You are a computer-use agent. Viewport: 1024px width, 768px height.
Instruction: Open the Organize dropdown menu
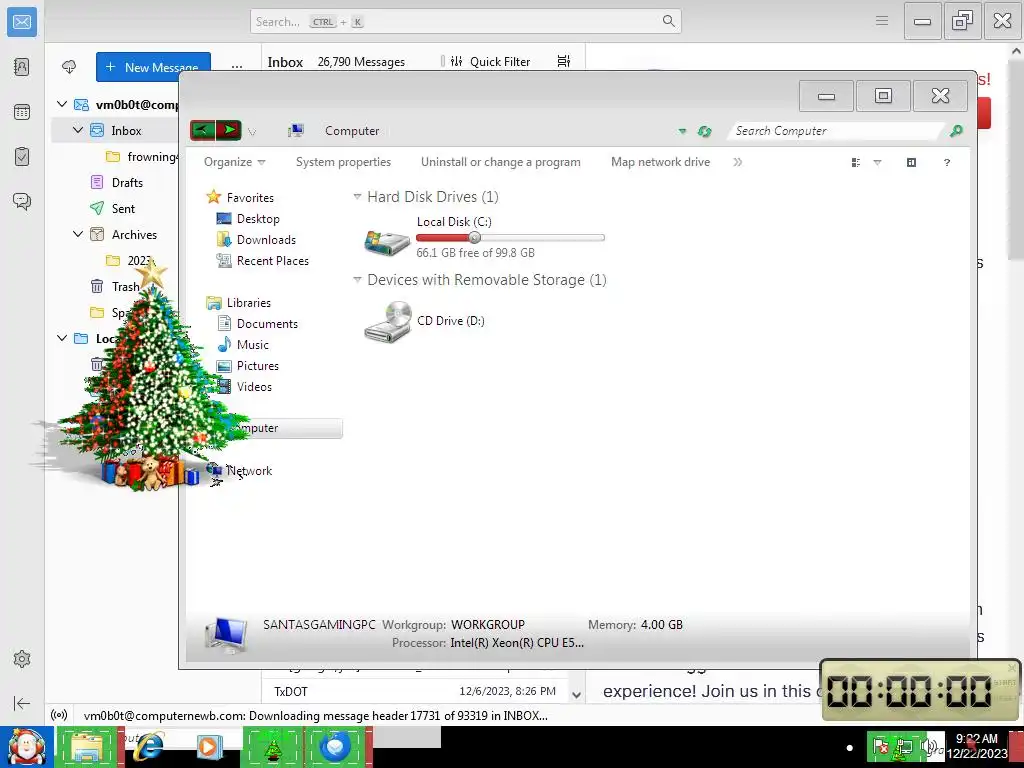[x=234, y=162]
